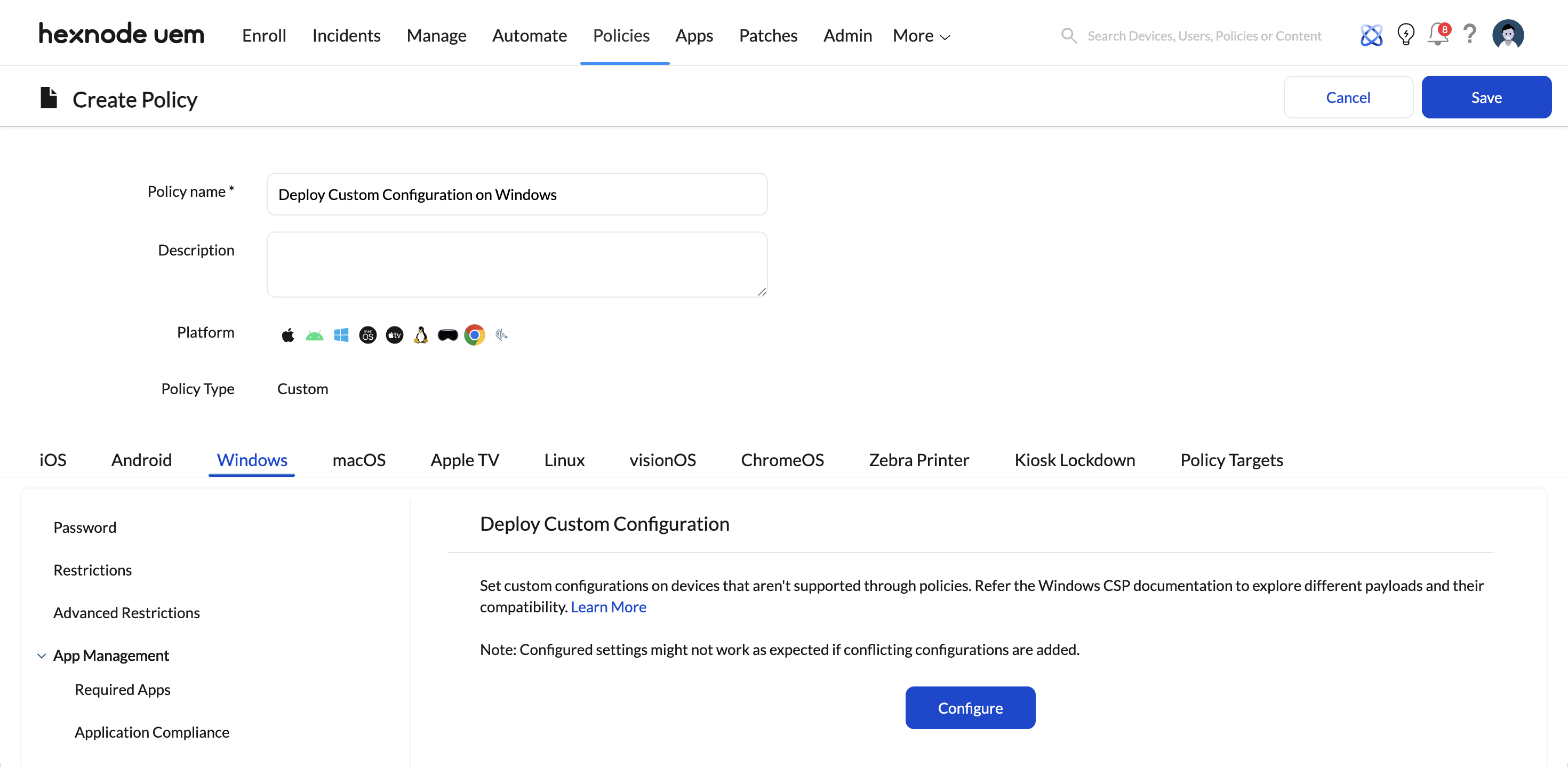Image resolution: width=1568 pixels, height=767 pixels.
Task: Switch to the visionOS tab
Action: click(x=662, y=460)
